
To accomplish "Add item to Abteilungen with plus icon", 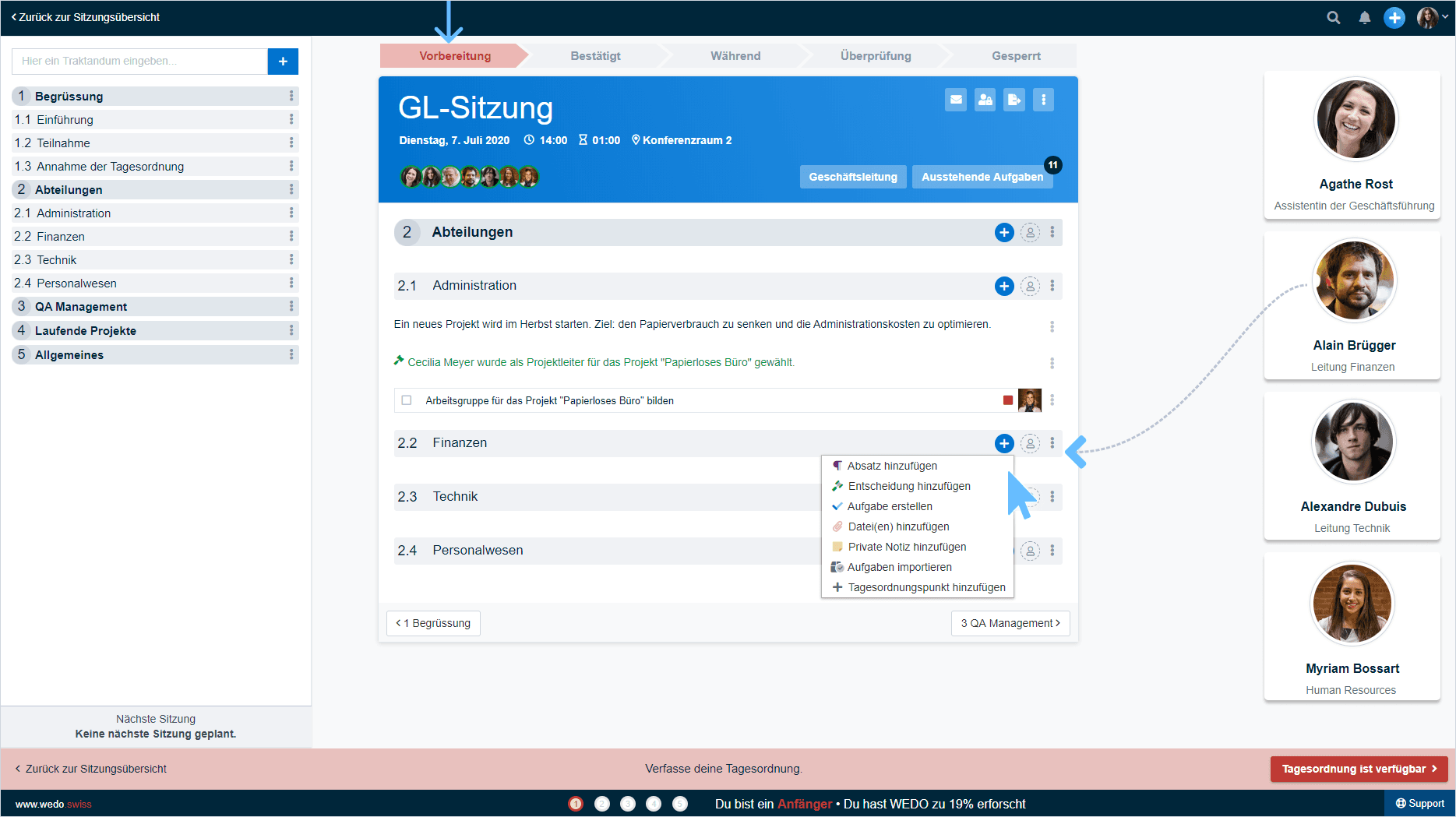I will 1004,232.
